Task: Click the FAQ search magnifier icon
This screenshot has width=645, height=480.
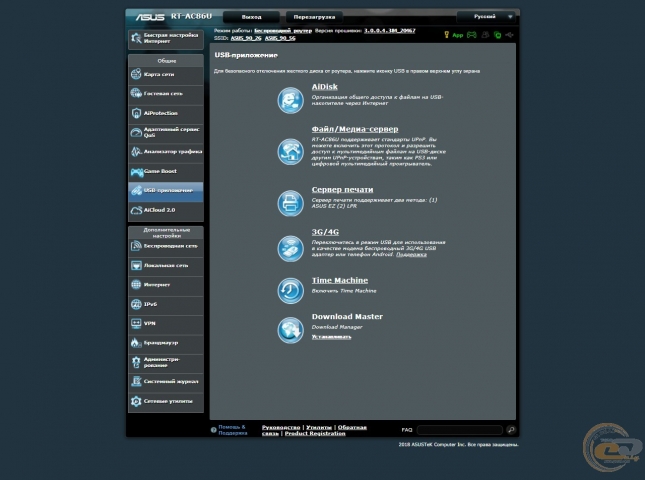Action: pos(511,430)
